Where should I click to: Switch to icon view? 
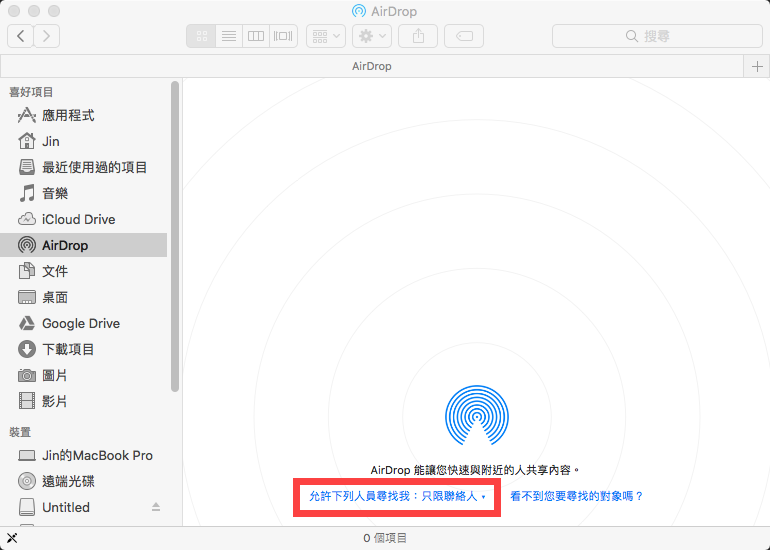(x=201, y=36)
